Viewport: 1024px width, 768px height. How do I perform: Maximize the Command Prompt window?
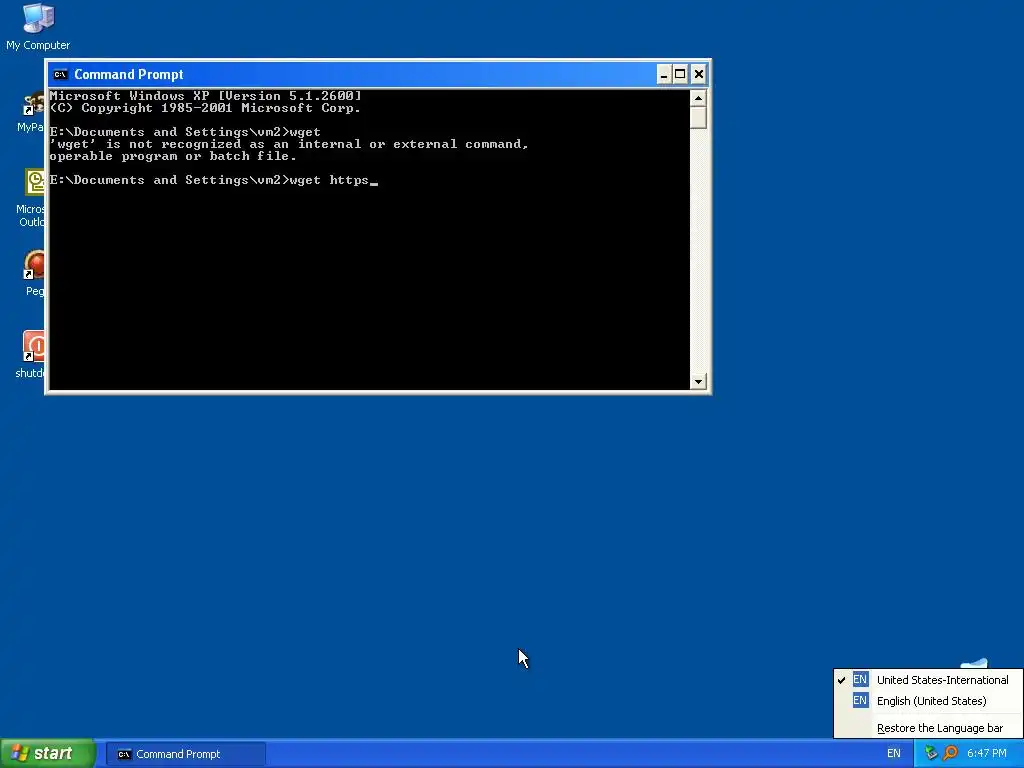tap(680, 74)
